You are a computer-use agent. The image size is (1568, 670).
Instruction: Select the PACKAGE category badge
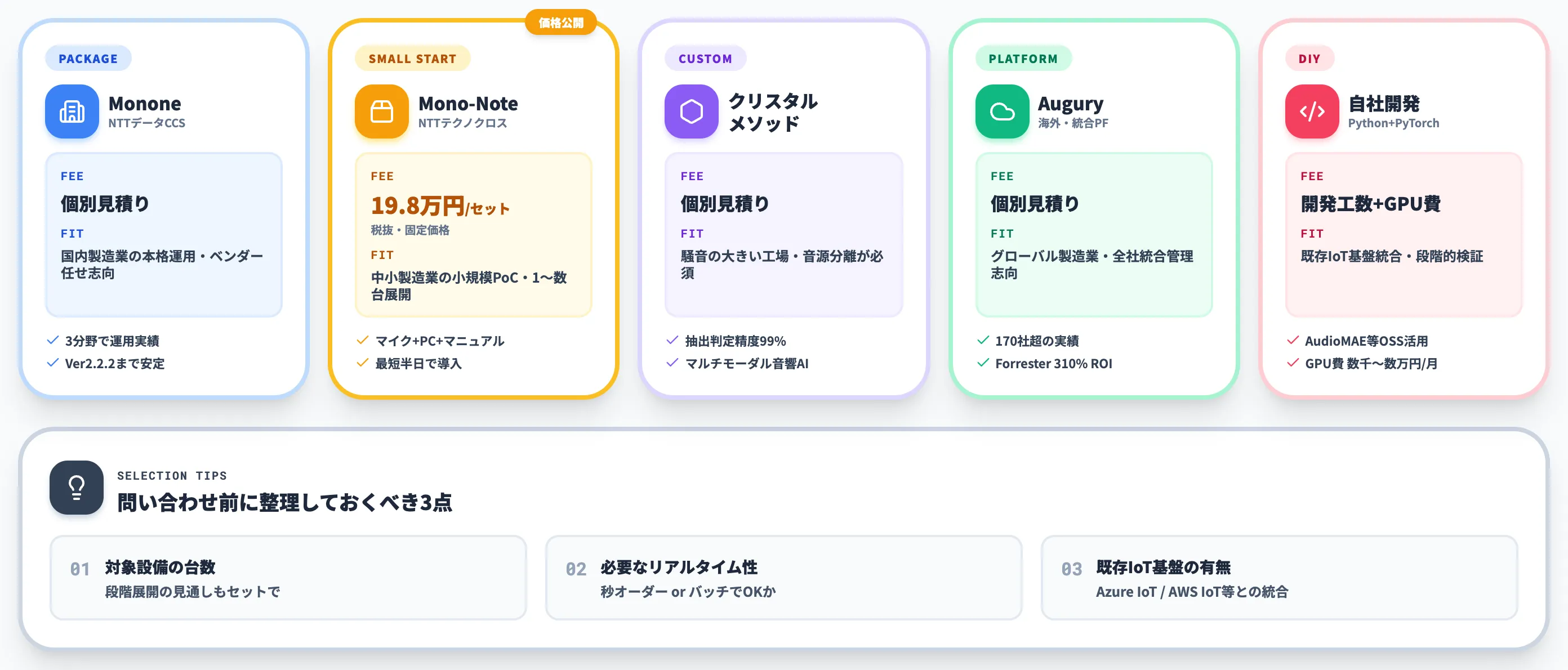pyautogui.click(x=88, y=59)
